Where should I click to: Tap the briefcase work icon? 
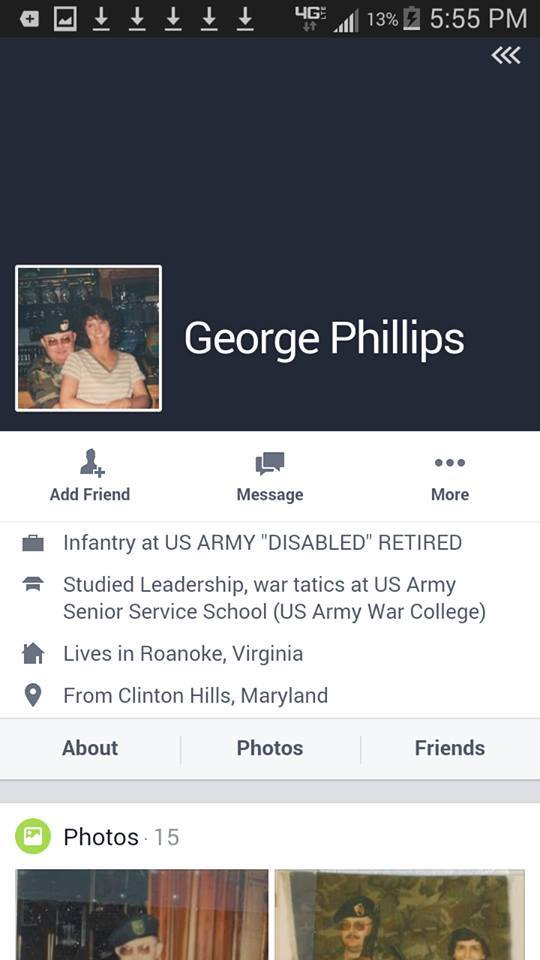32,543
